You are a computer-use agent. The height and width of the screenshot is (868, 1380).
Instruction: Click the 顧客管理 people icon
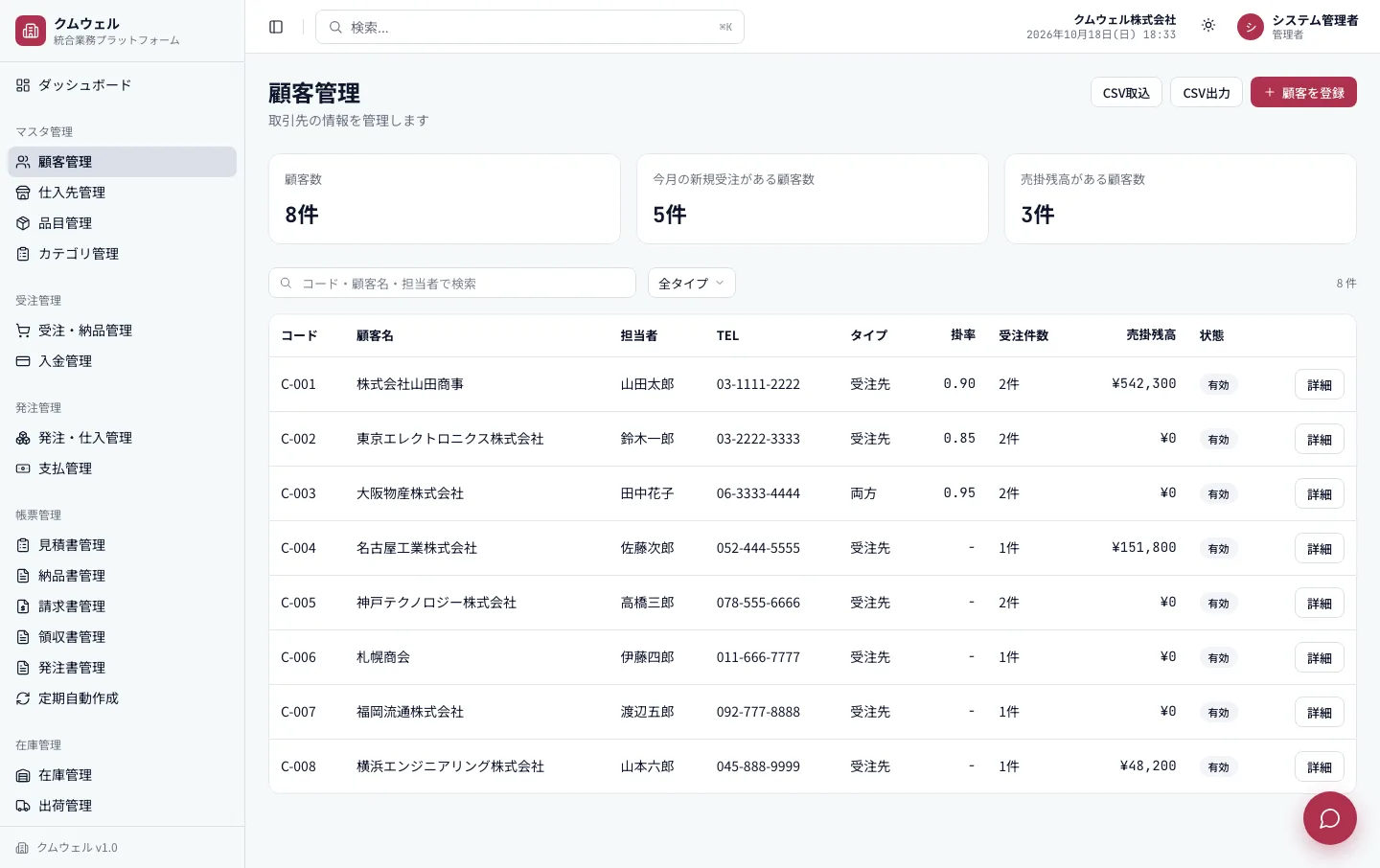click(23, 162)
